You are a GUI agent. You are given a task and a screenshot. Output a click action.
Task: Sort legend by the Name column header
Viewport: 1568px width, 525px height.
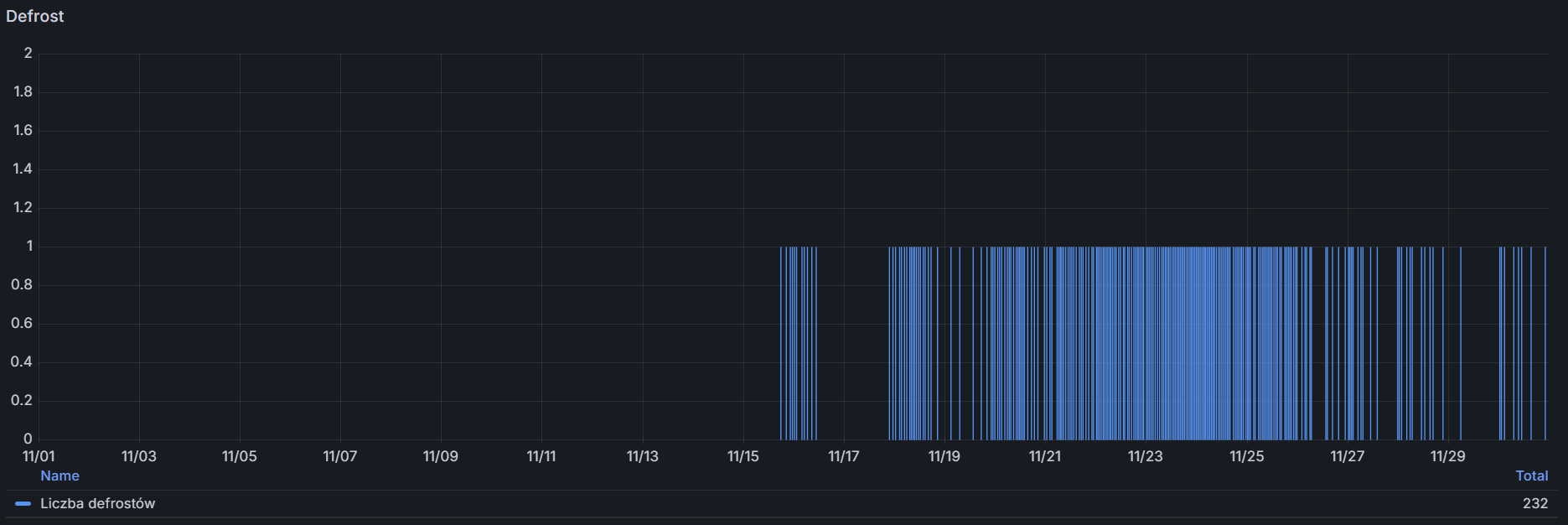tap(60, 476)
